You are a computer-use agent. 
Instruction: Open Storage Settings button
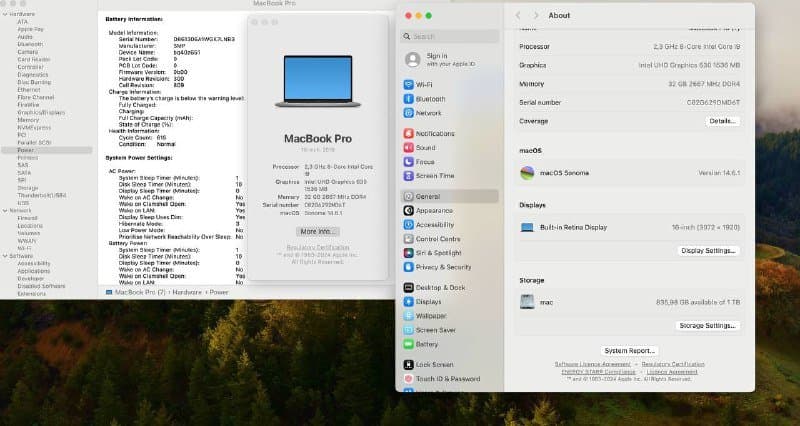[x=708, y=325]
